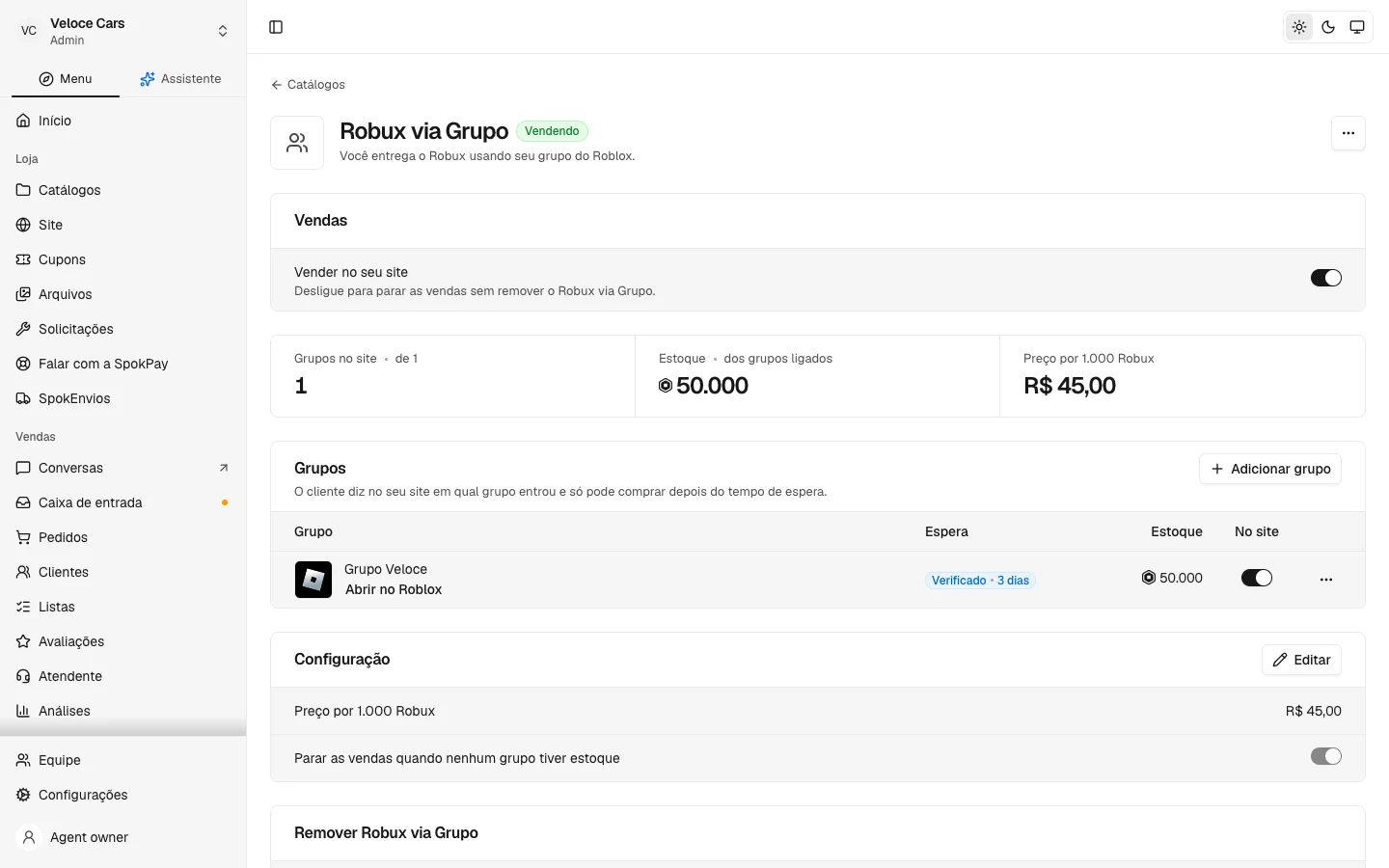This screenshot has height=868, width=1389.
Task: Click the R$ 45,00 configuration price value
Action: [1313, 711]
